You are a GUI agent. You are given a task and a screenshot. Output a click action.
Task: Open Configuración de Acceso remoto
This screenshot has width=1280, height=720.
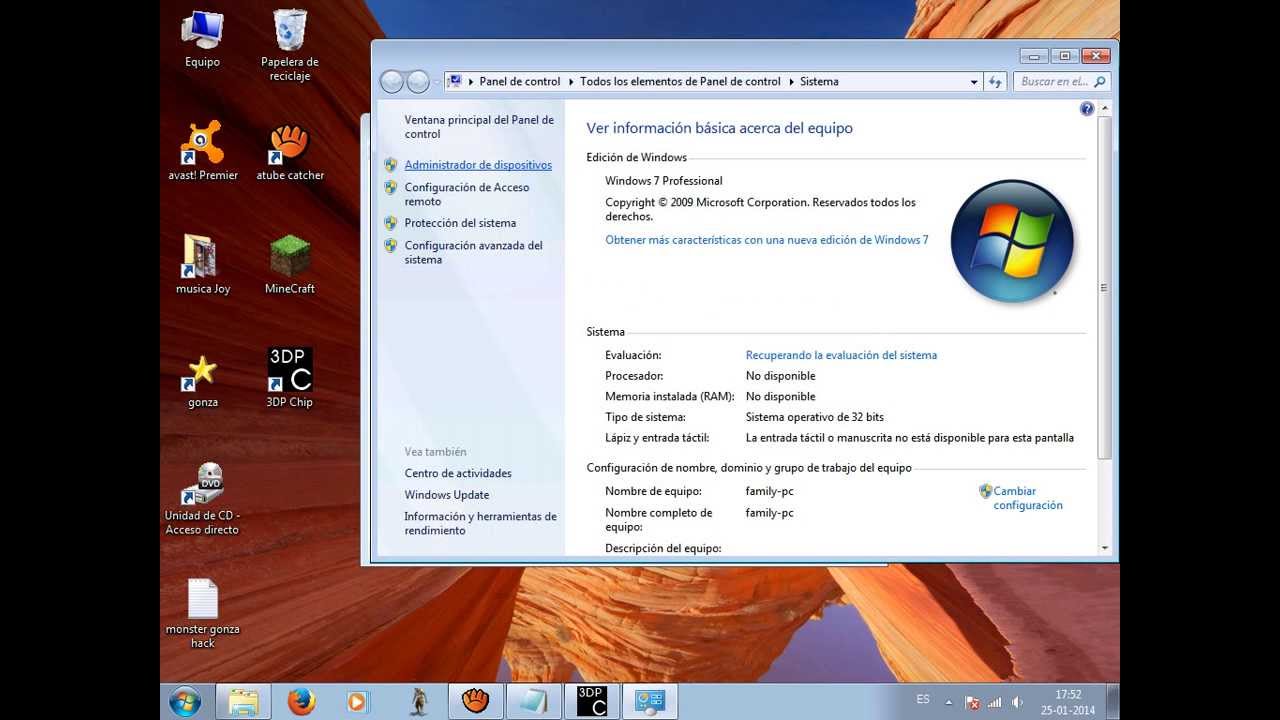point(467,194)
